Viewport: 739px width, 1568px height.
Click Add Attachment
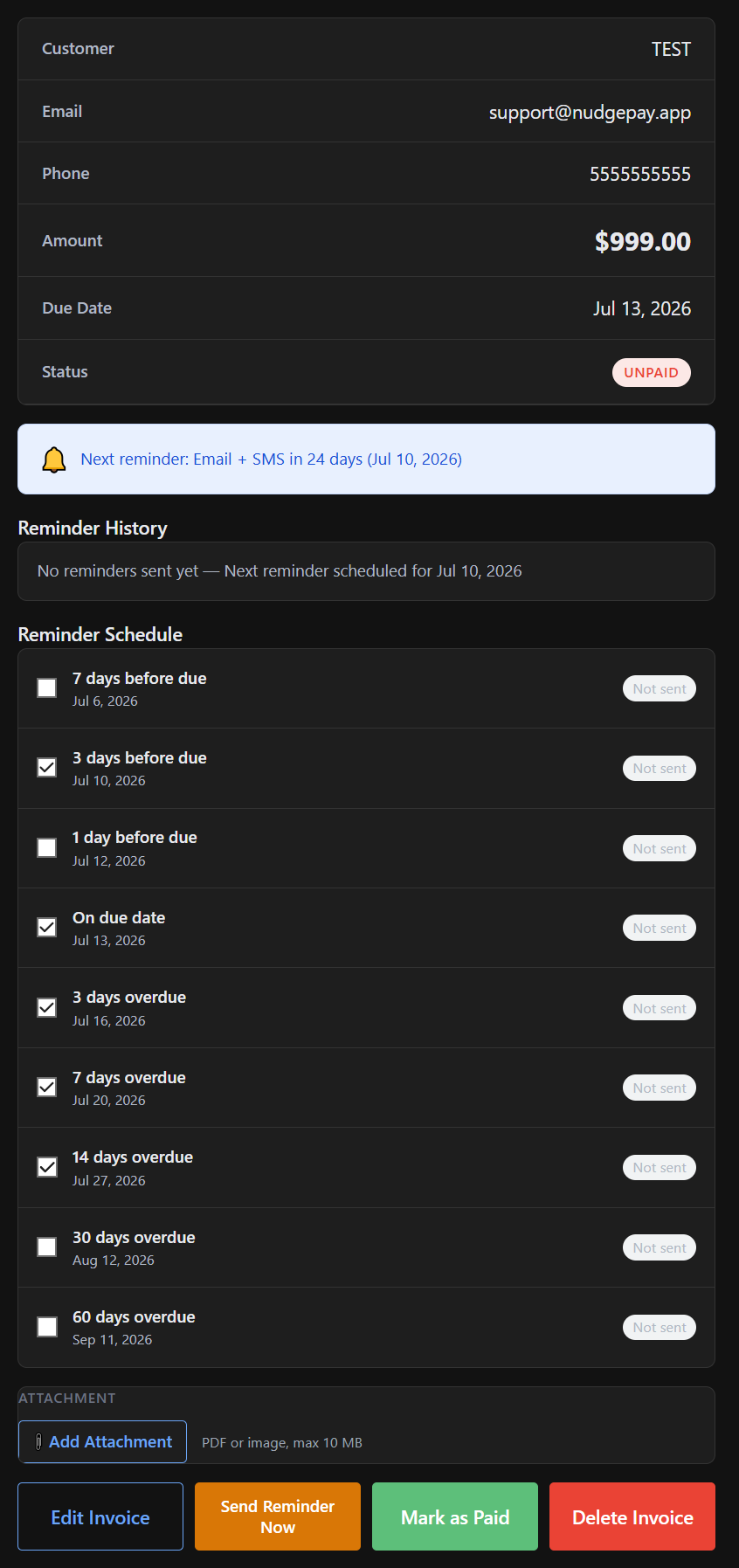click(x=102, y=1441)
